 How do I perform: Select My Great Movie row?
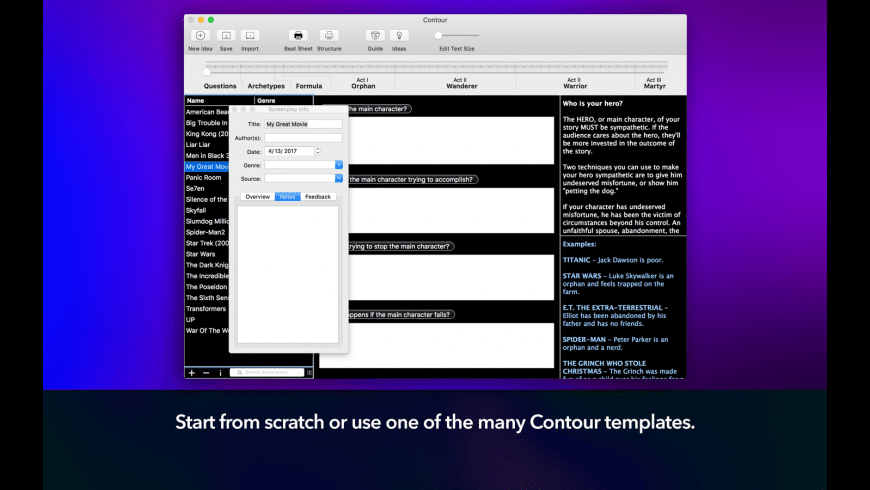206,166
